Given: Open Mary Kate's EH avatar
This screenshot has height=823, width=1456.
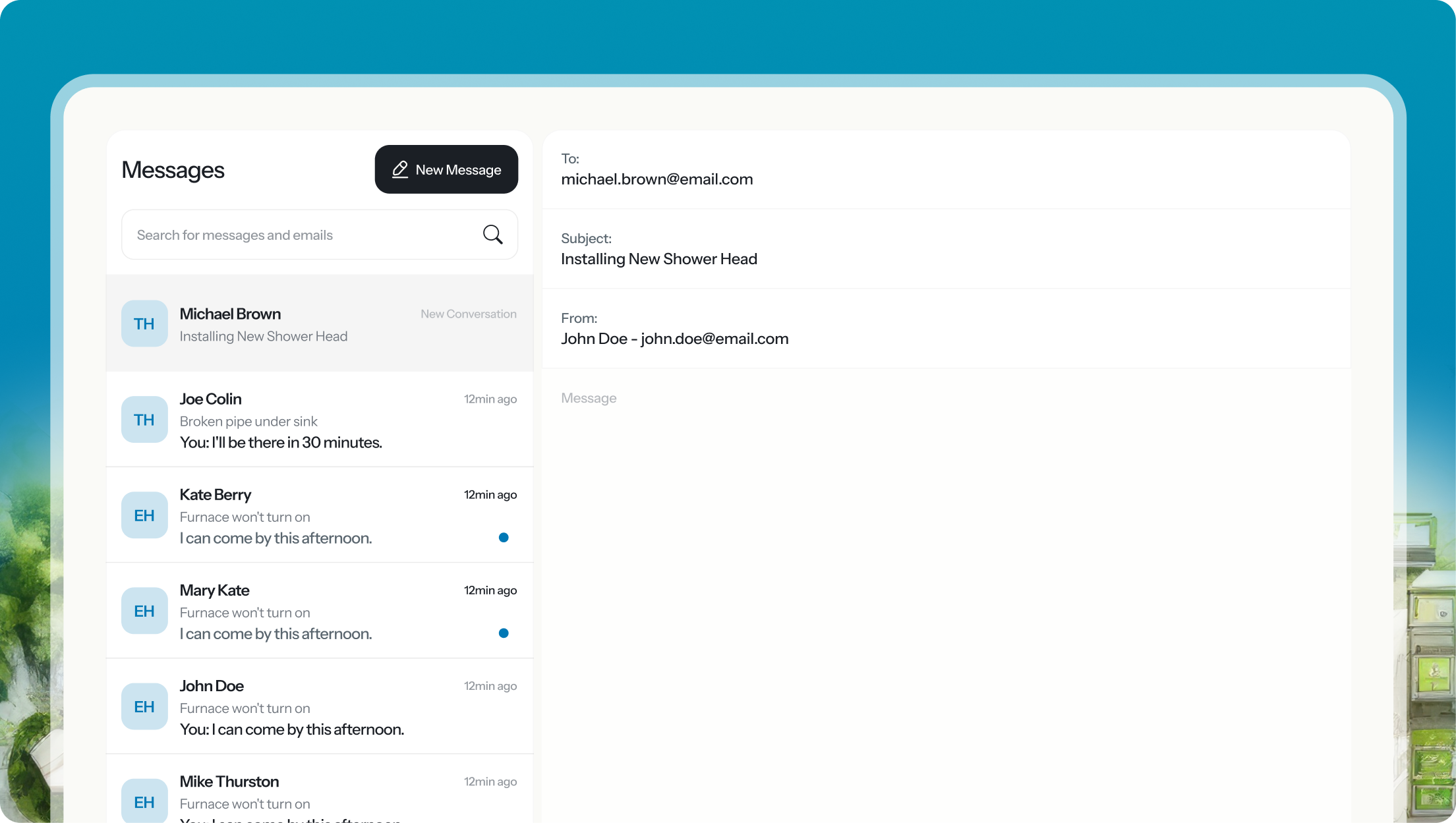Looking at the screenshot, I should [144, 611].
